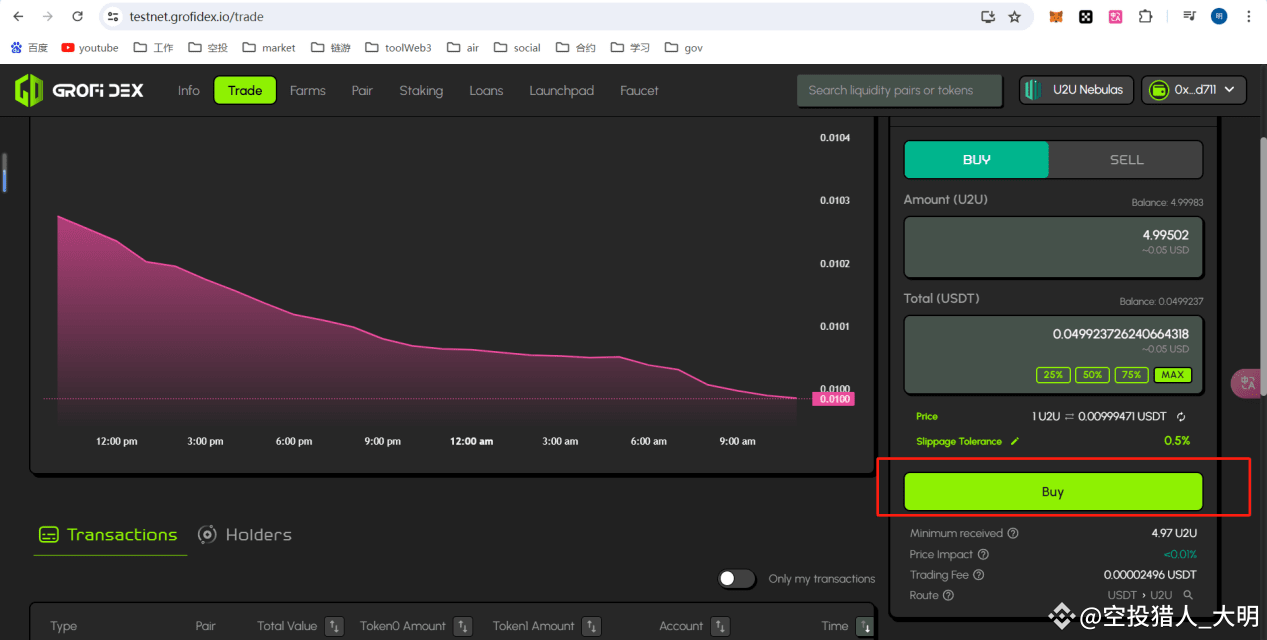Click the refresh price icon
Viewport: 1267px width, 640px height.
coord(1181,416)
